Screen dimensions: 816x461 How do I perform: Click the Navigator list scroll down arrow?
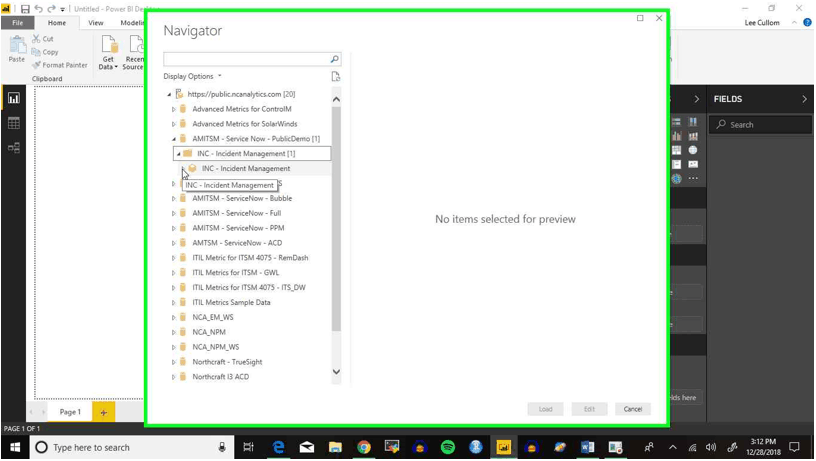(336, 372)
